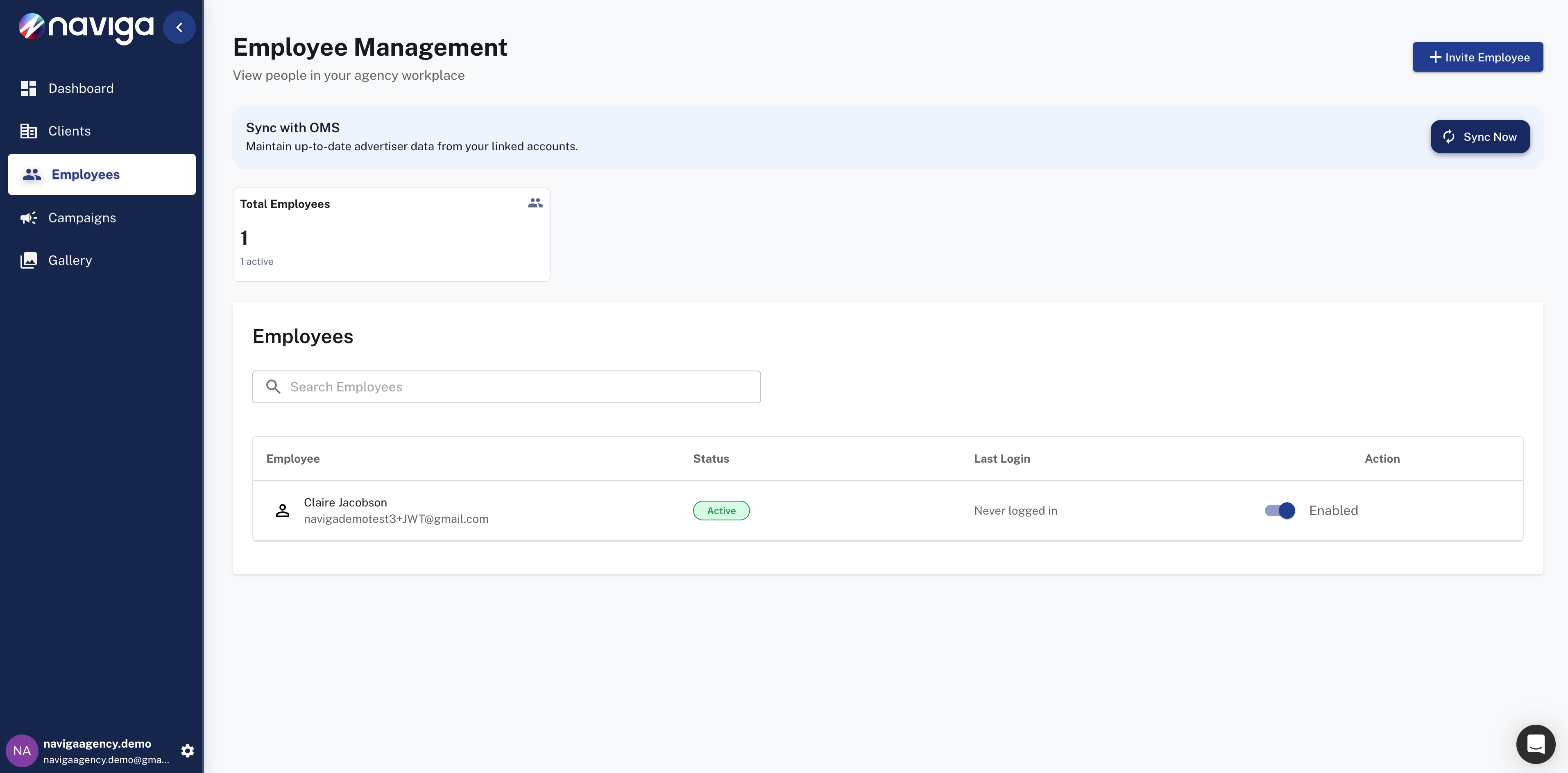Click the Campaigns megaphone icon
Image resolution: width=1568 pixels, height=773 pixels.
[29, 218]
